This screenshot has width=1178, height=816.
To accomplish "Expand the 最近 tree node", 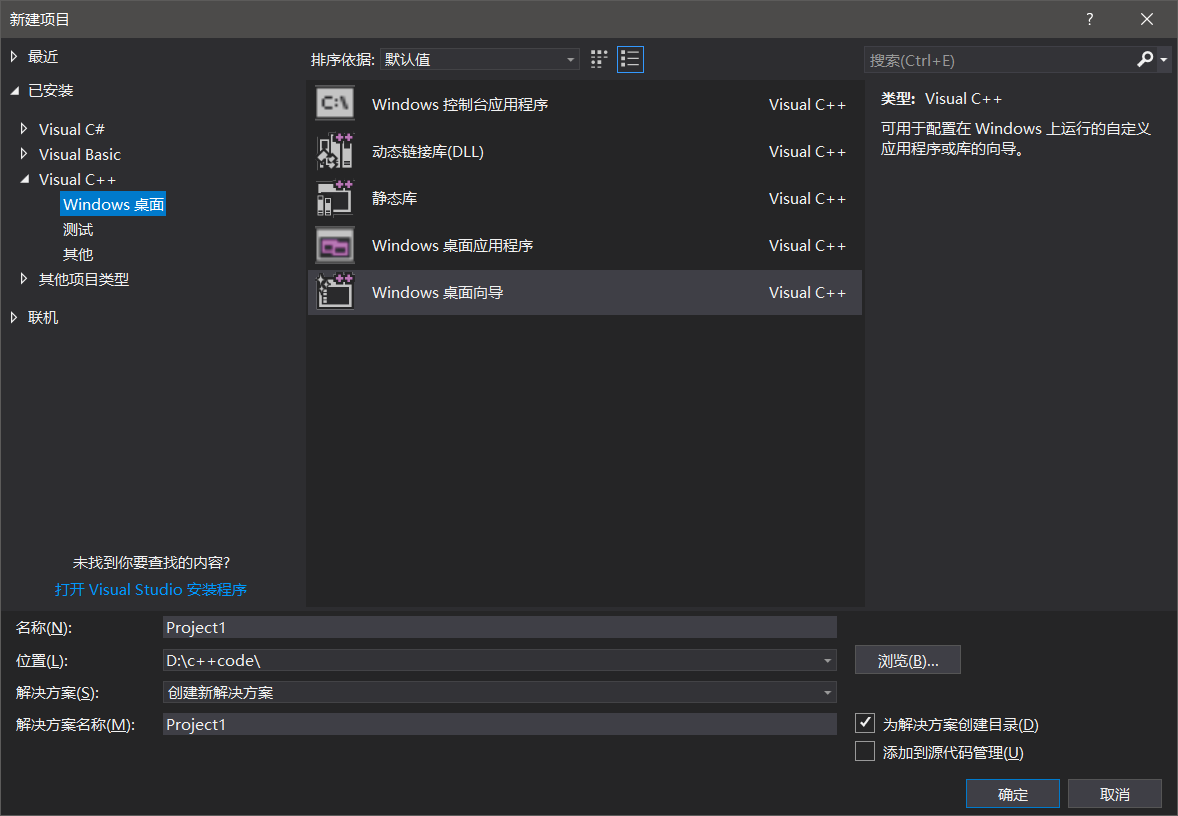I will tap(14, 56).
